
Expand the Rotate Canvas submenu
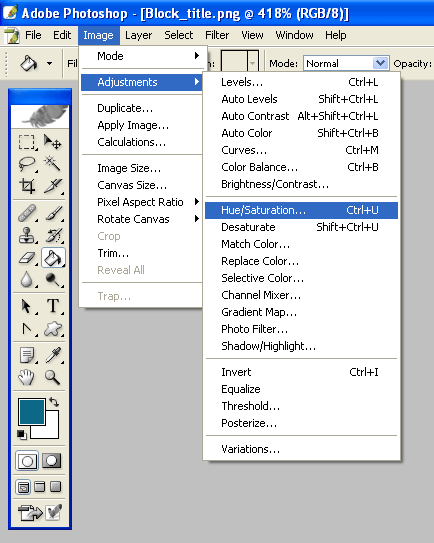point(141,219)
